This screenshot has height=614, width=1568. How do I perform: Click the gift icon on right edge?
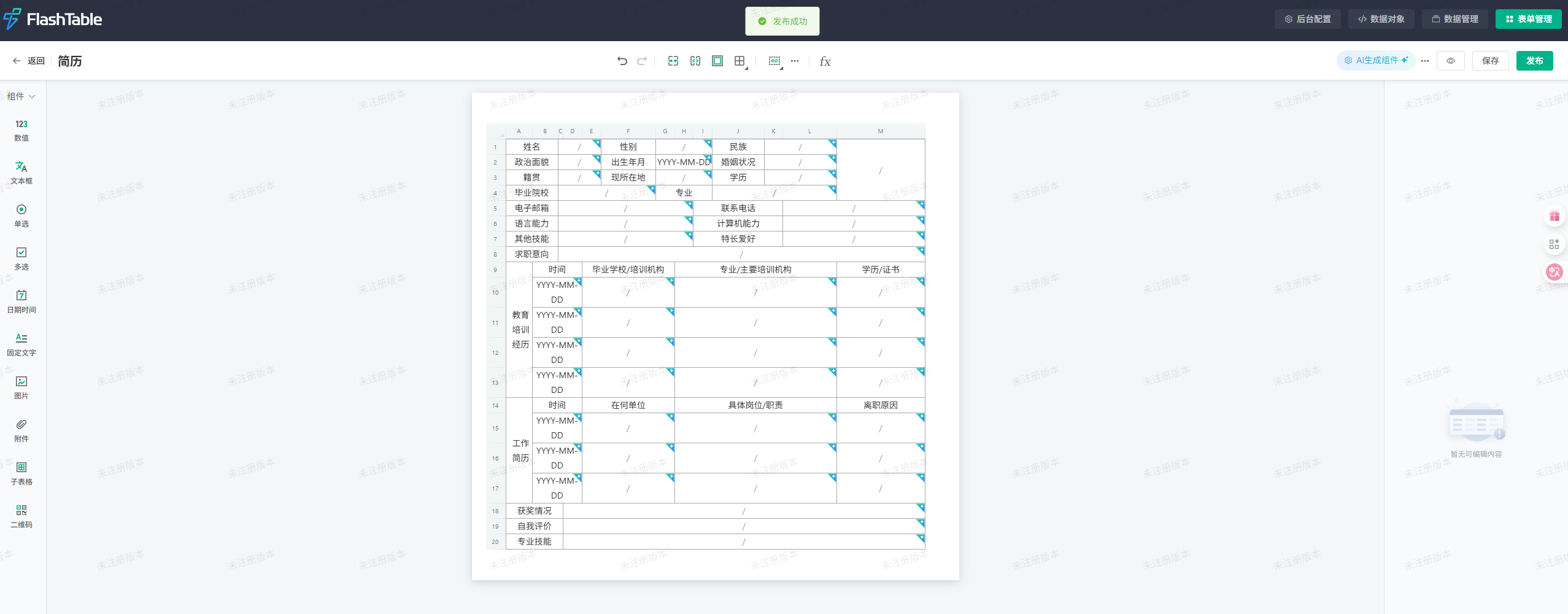coord(1554,216)
